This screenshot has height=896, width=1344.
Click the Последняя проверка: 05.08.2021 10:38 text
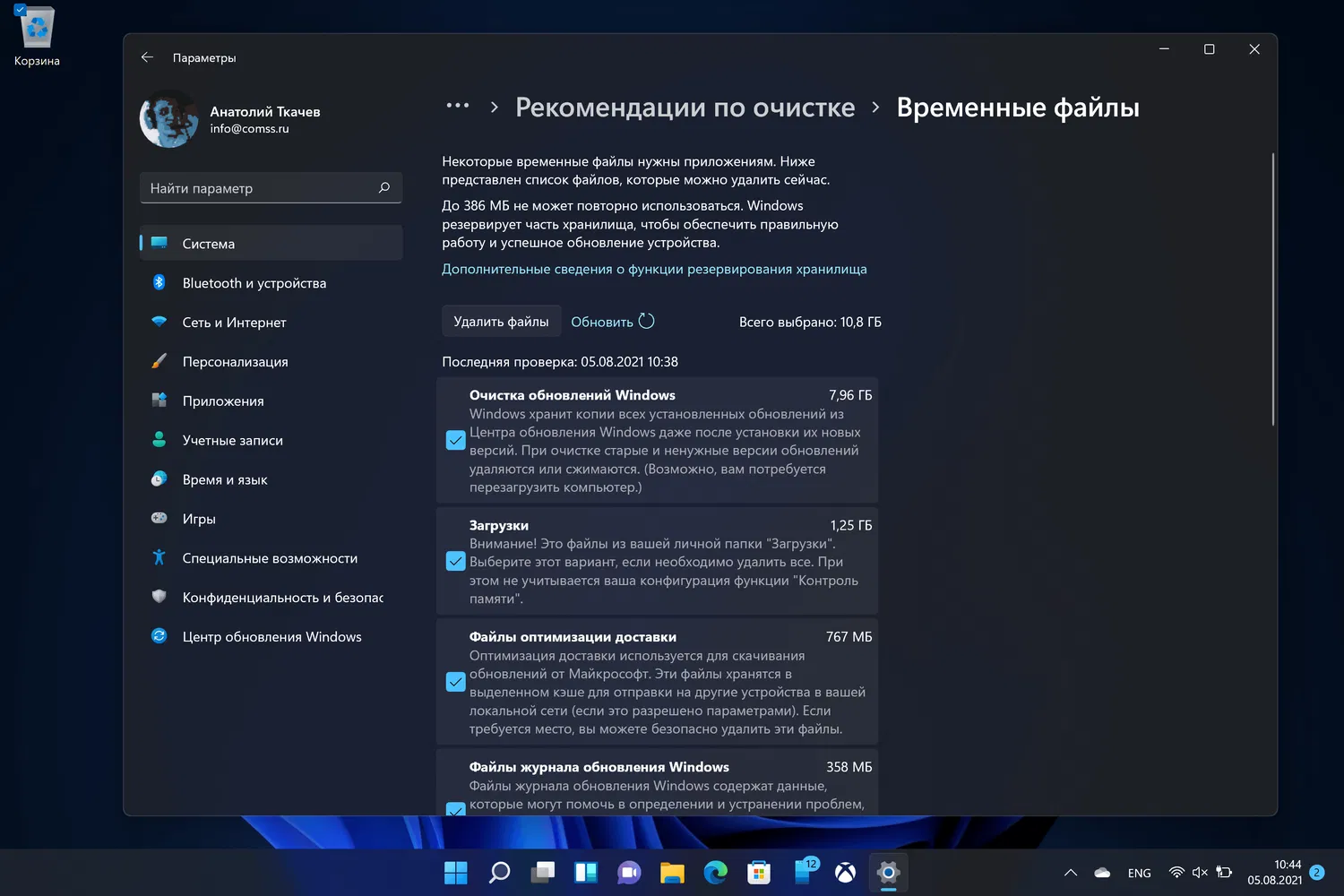point(560,362)
